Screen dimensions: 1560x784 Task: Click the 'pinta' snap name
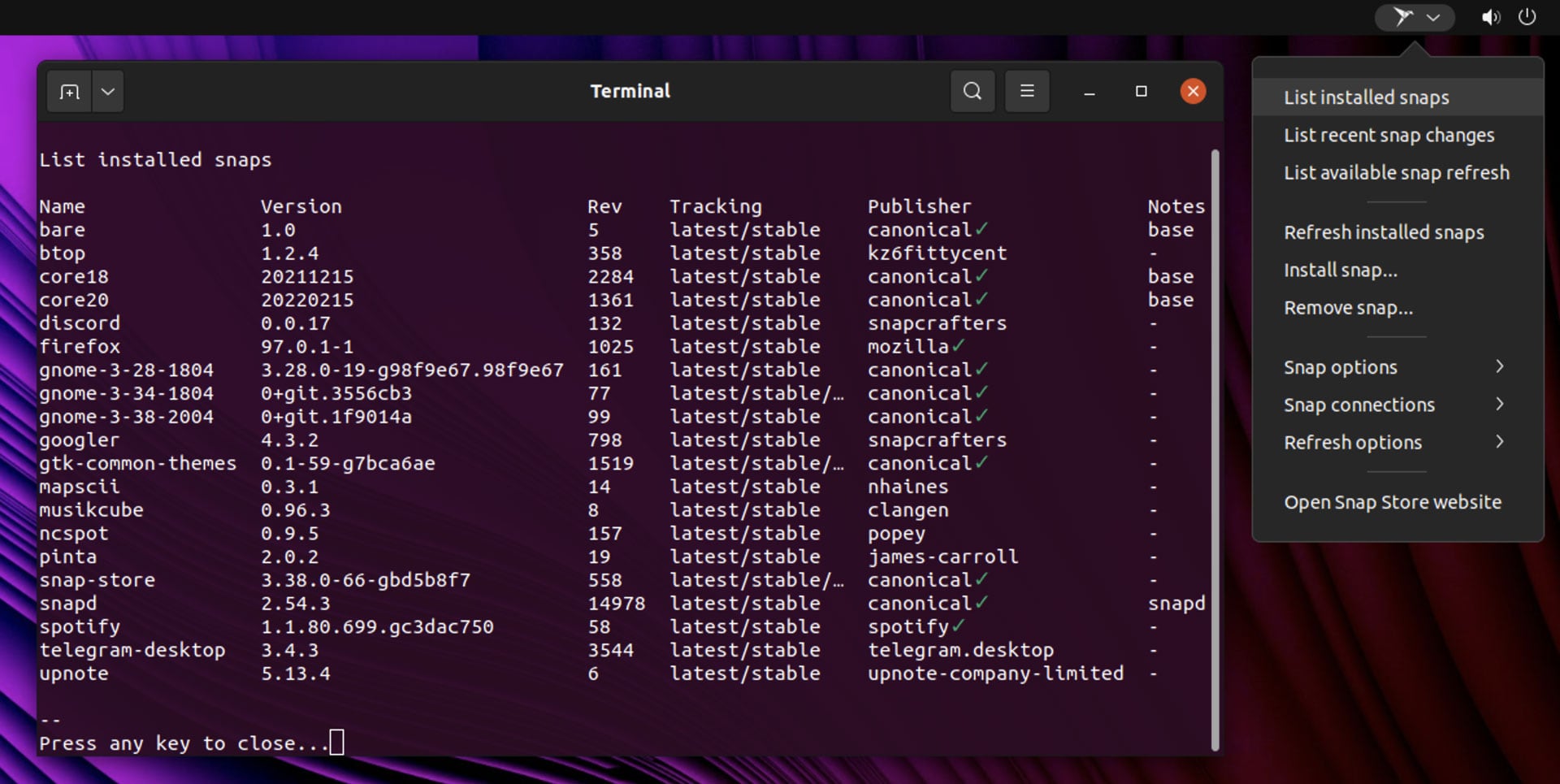[x=68, y=557]
